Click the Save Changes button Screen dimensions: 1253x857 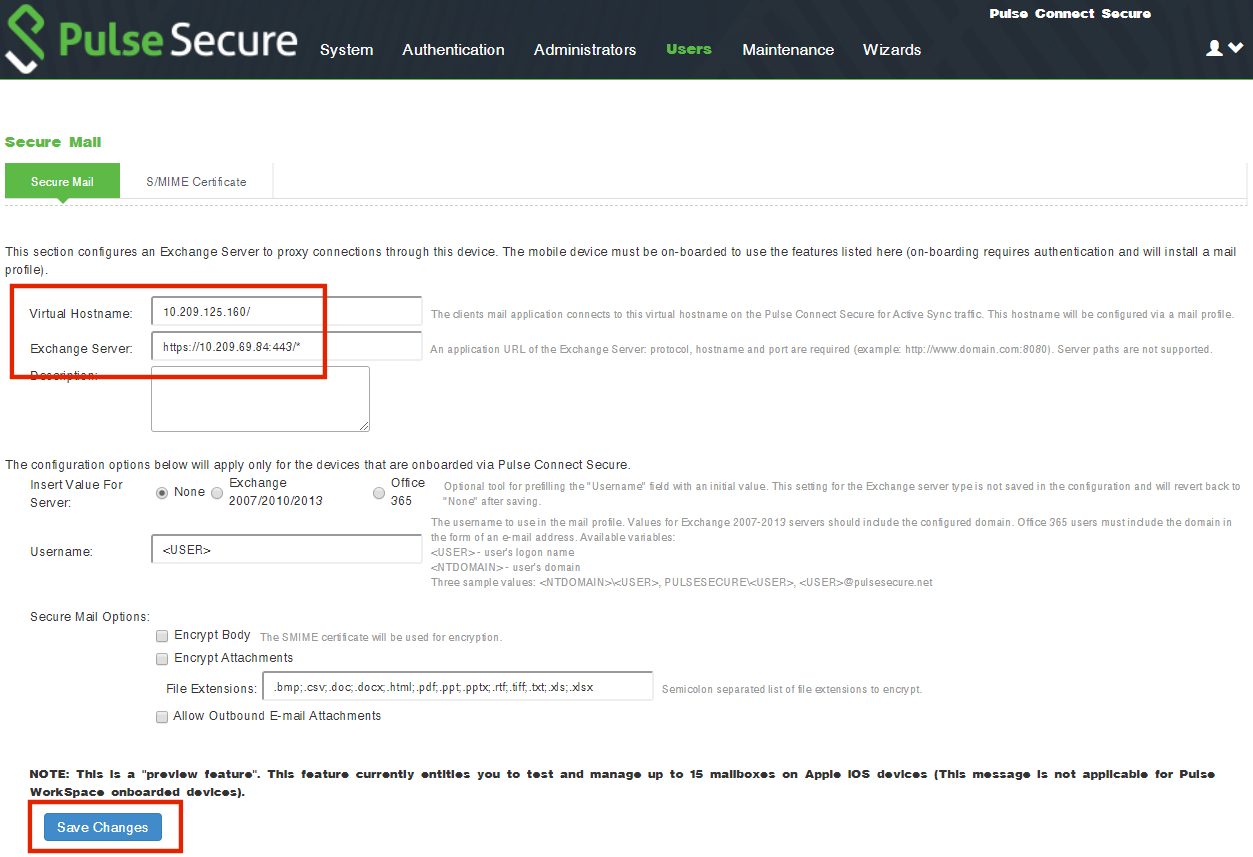tap(102, 827)
